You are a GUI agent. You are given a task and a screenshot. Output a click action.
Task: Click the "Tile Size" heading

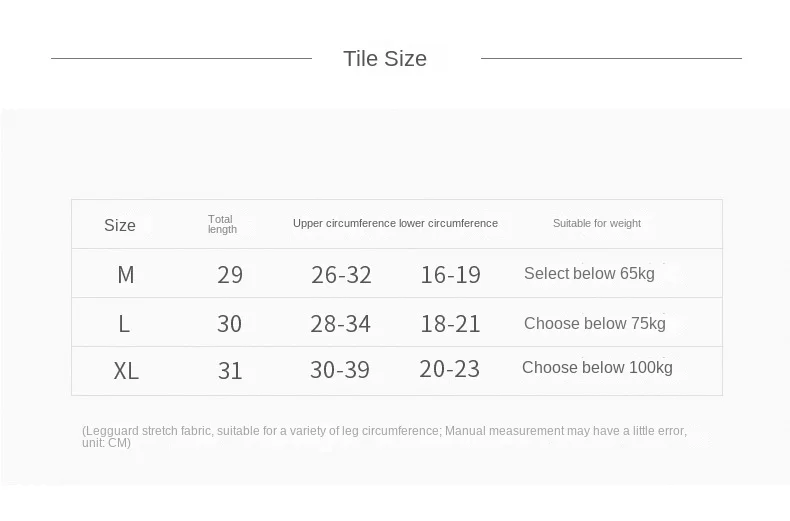(385, 59)
